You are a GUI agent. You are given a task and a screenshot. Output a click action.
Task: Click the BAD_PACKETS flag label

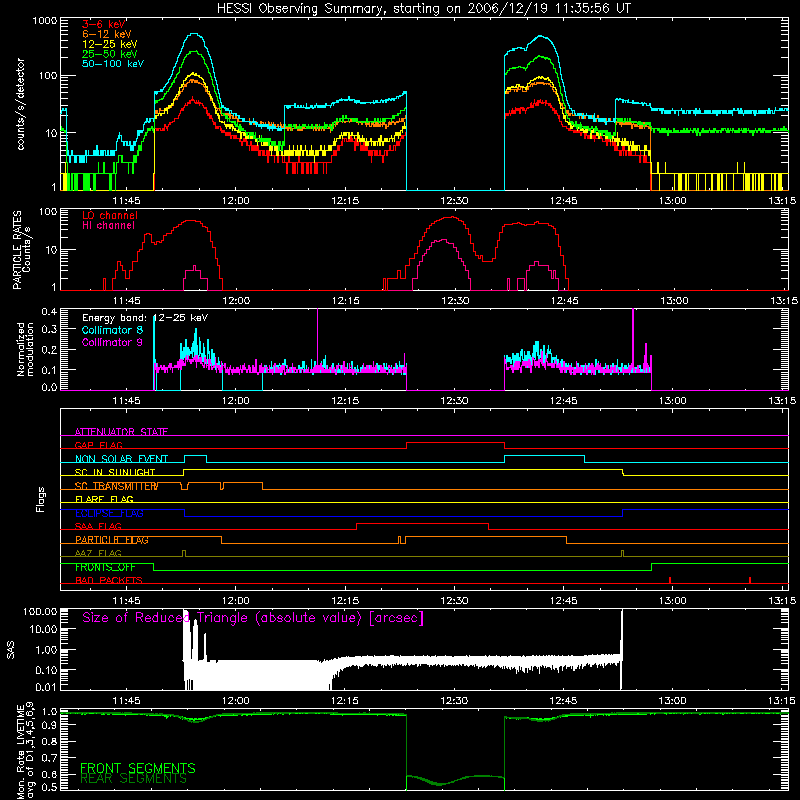click(109, 580)
